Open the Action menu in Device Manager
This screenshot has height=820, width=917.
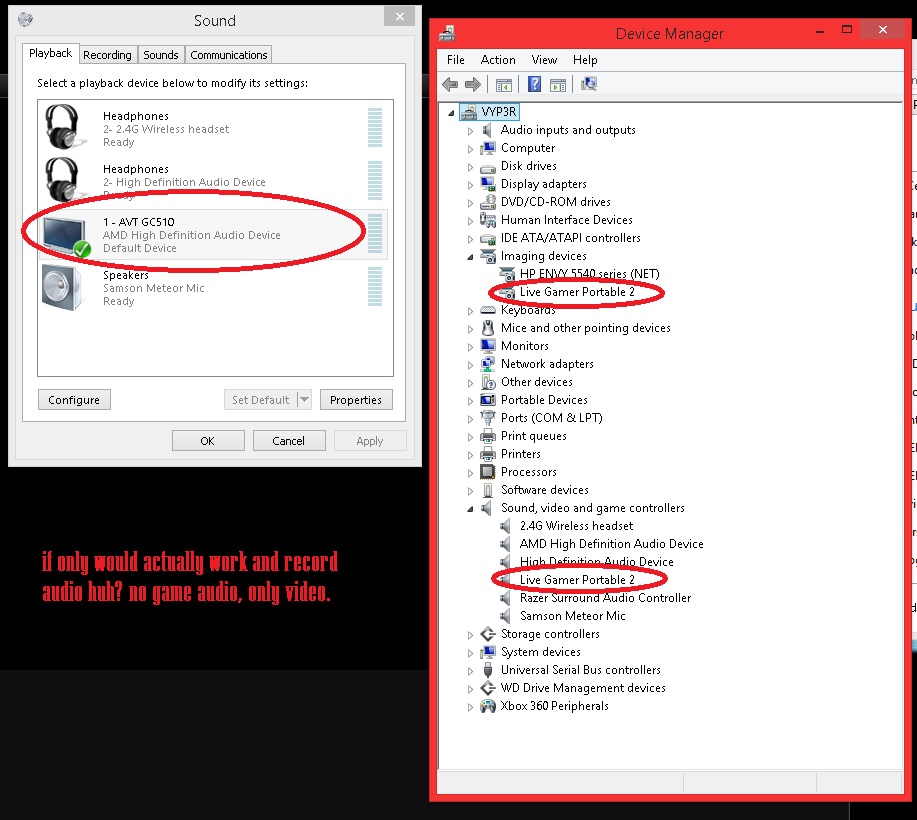[x=498, y=60]
